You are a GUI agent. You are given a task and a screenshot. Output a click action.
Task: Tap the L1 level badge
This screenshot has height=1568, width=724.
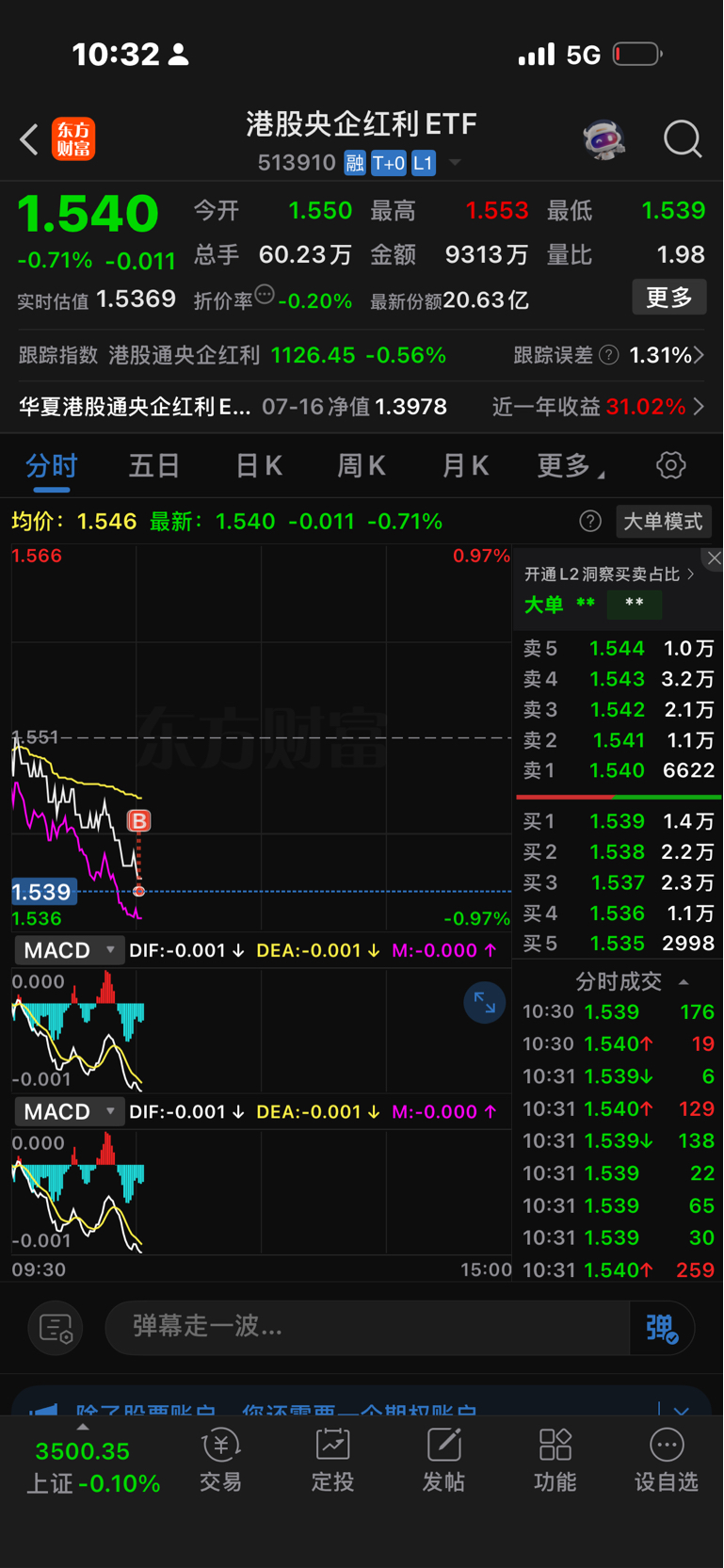coord(424,163)
